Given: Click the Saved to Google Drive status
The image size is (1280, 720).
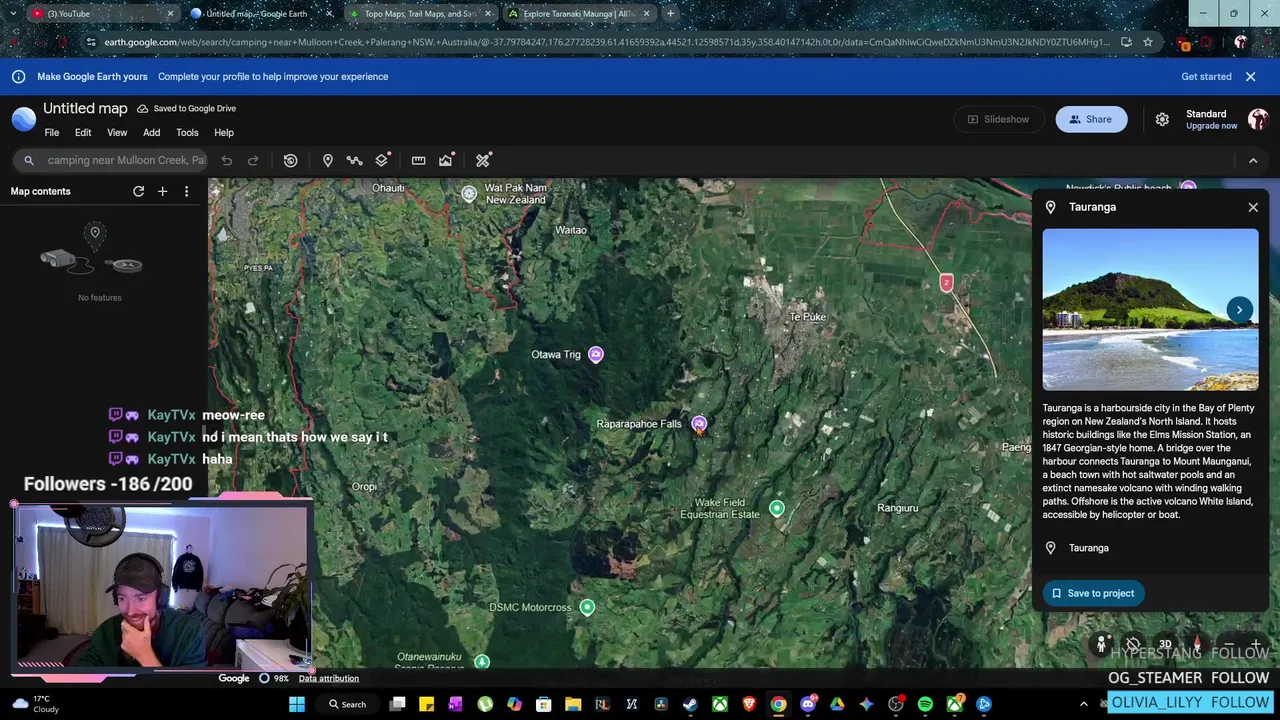Looking at the screenshot, I should pyautogui.click(x=187, y=108).
